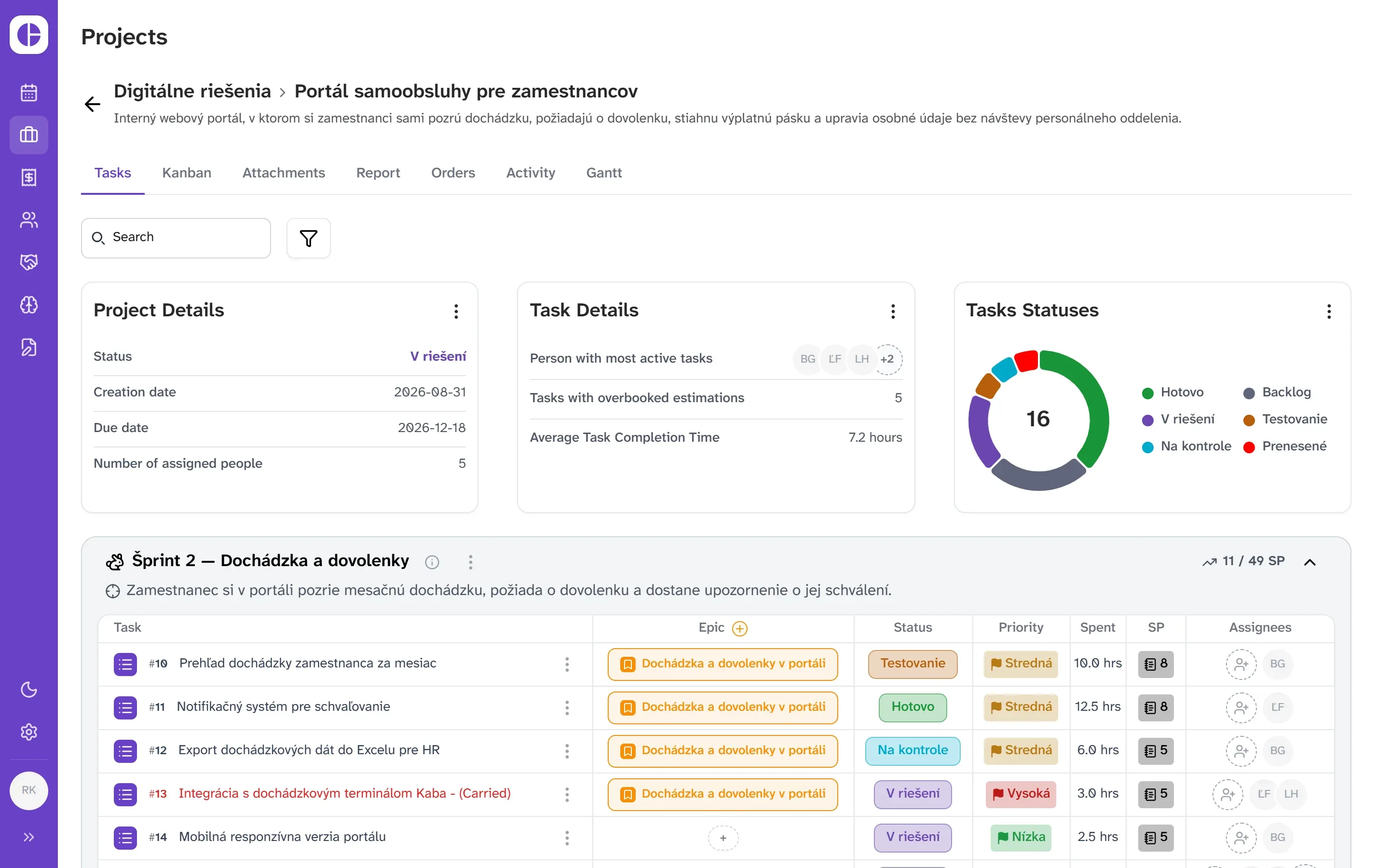
Task: Open the filter funnel button
Action: click(x=308, y=238)
